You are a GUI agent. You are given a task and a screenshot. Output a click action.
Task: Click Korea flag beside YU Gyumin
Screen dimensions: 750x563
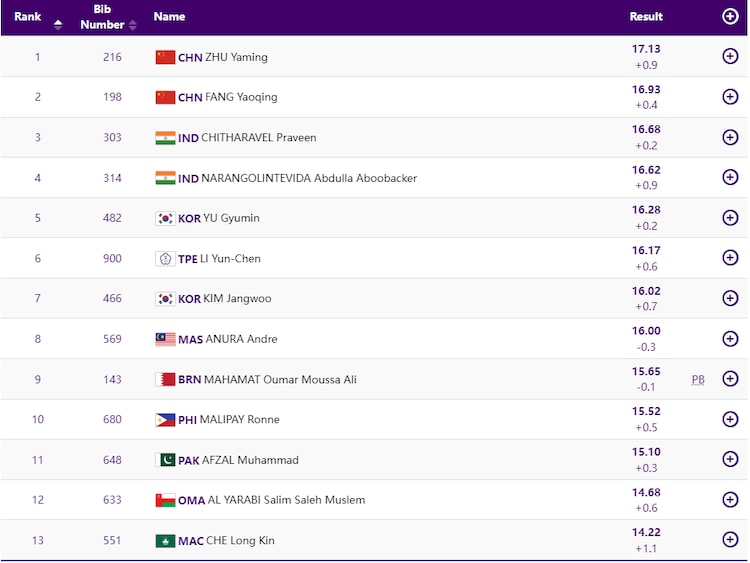(x=165, y=218)
